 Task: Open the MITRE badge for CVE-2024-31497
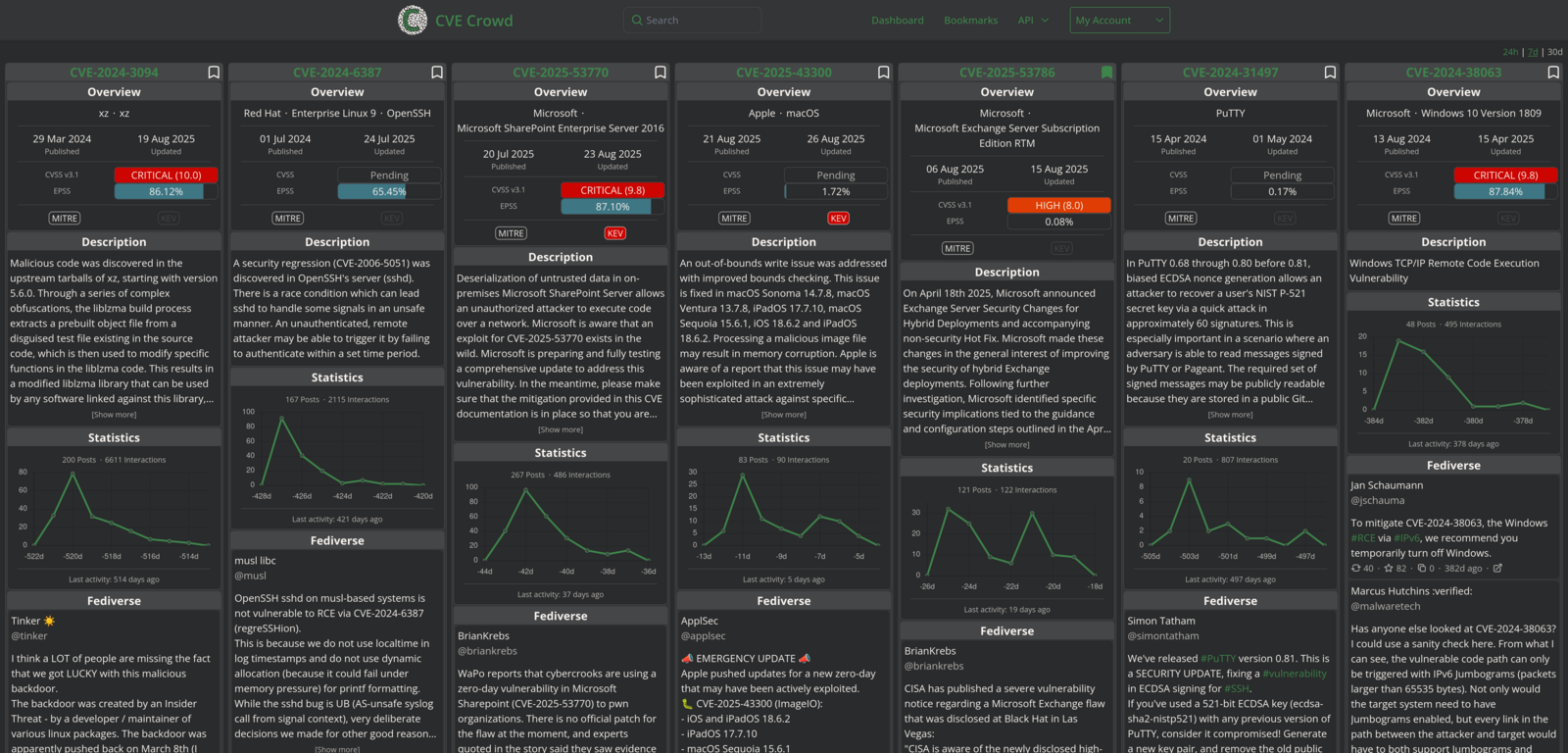pos(1181,219)
